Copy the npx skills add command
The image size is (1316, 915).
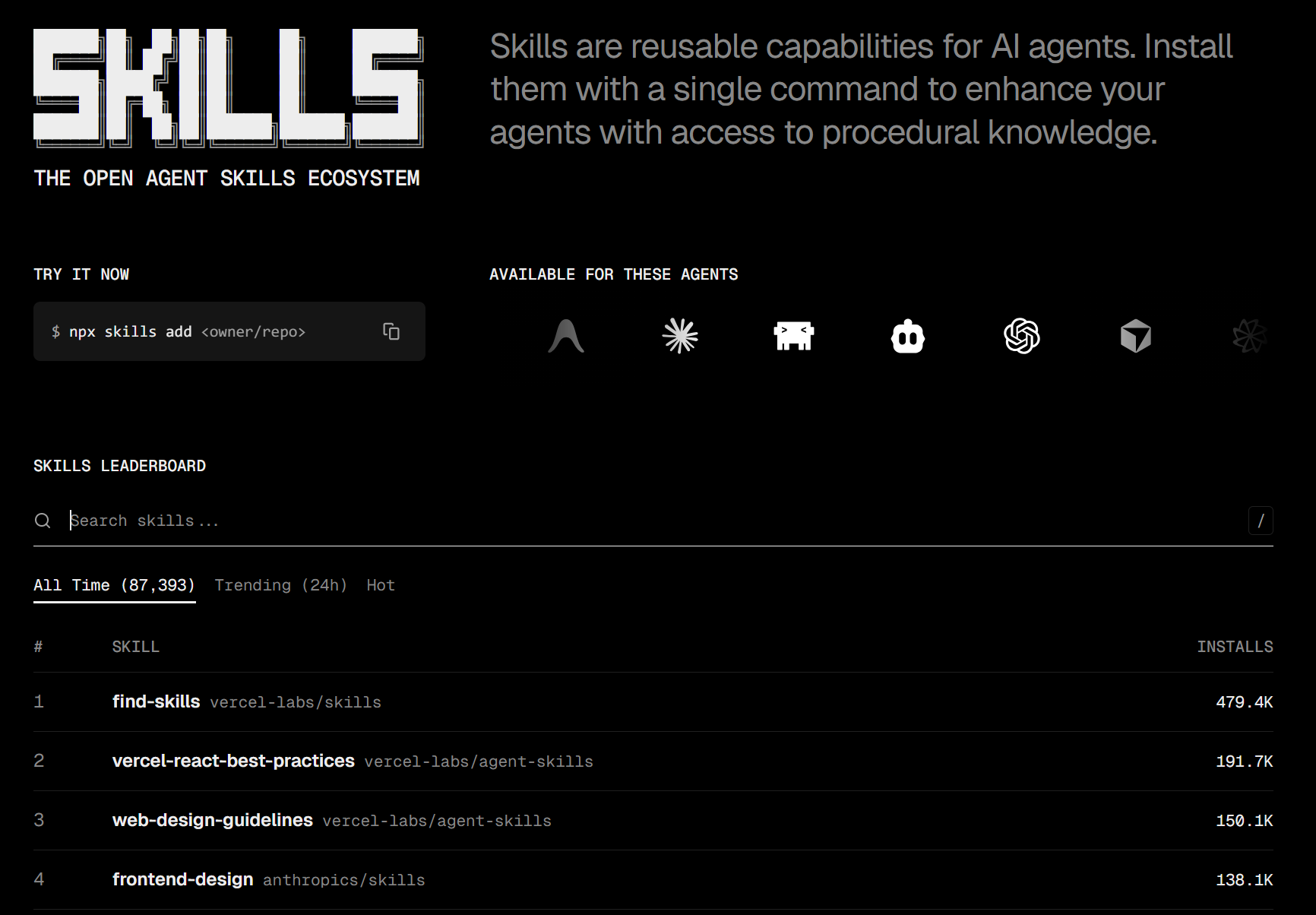[x=391, y=331]
